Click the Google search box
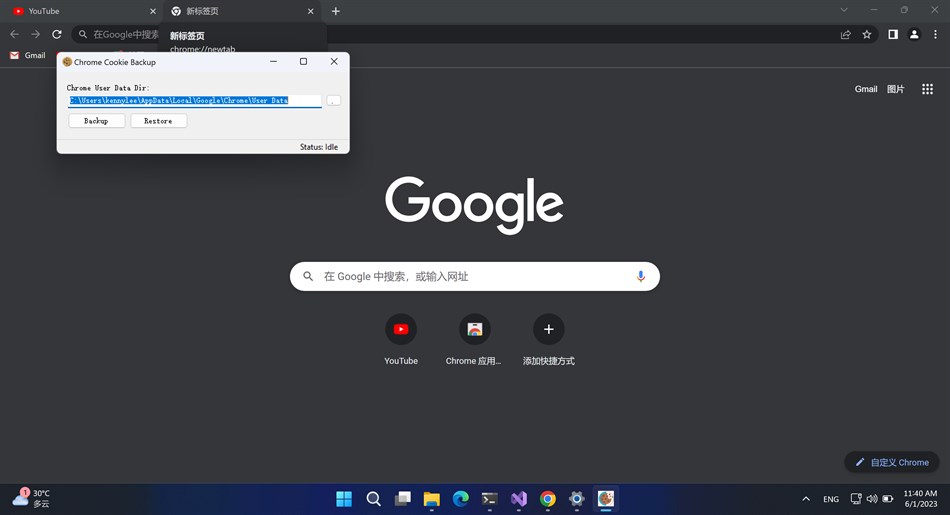Viewport: 950px width, 515px height. click(x=474, y=276)
